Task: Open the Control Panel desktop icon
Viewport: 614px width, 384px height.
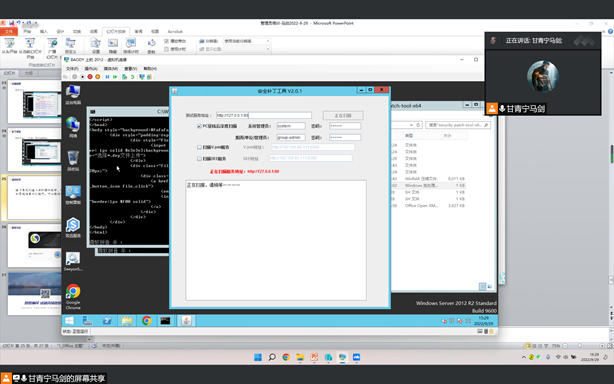Action: click(73, 195)
